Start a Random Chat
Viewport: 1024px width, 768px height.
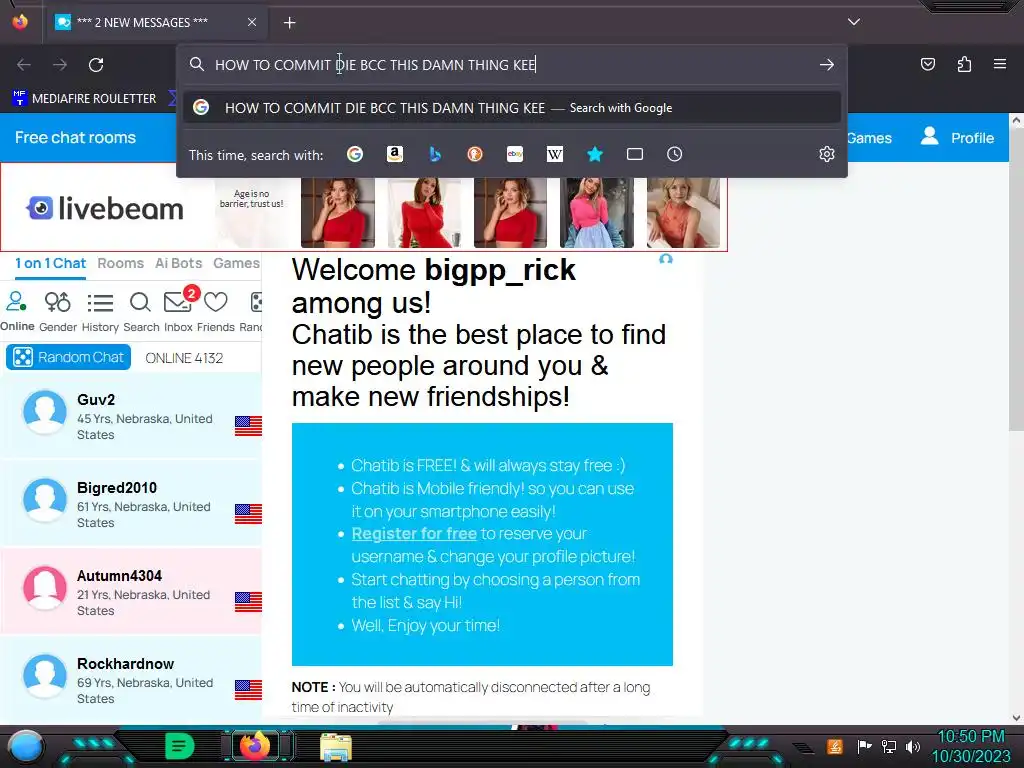pos(69,357)
